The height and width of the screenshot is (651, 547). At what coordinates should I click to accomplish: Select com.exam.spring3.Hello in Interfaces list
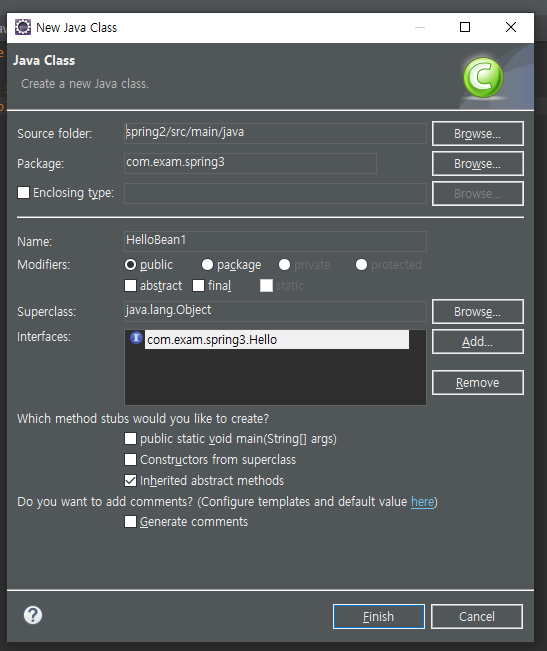276,340
